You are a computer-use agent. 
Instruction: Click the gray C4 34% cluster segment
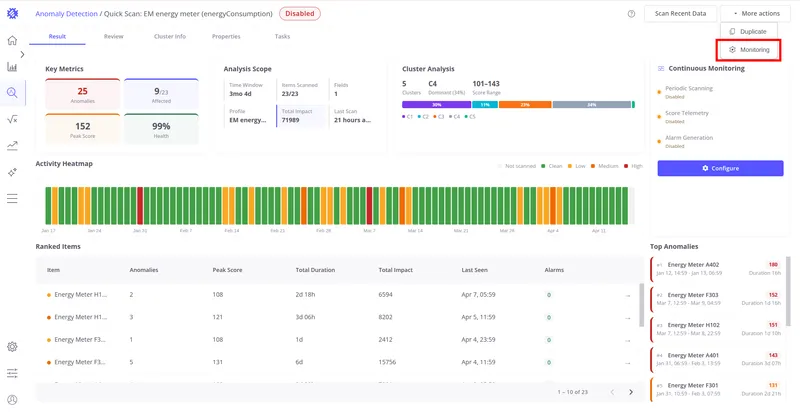click(x=592, y=105)
